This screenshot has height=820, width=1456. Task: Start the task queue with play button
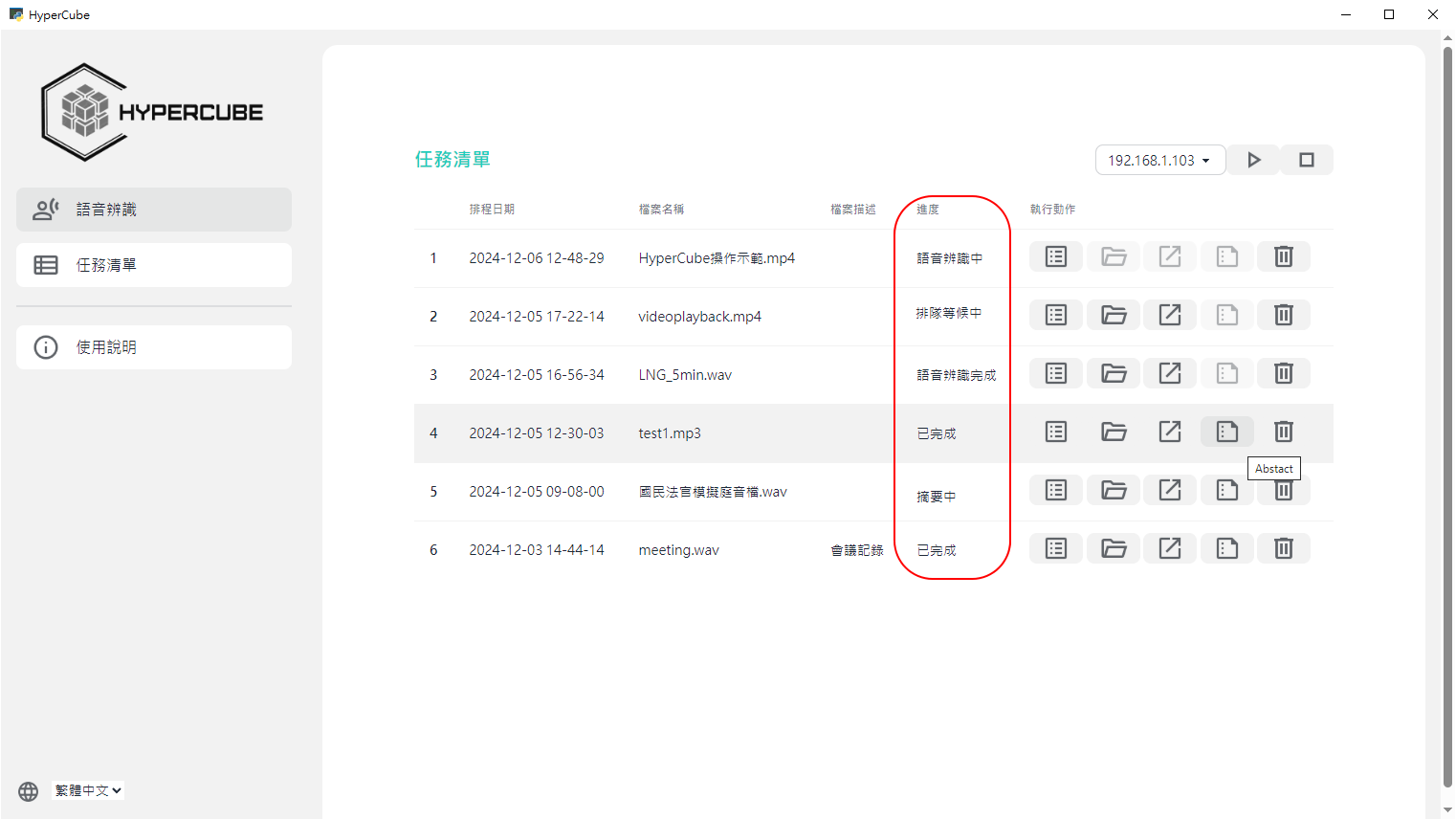(x=1253, y=160)
